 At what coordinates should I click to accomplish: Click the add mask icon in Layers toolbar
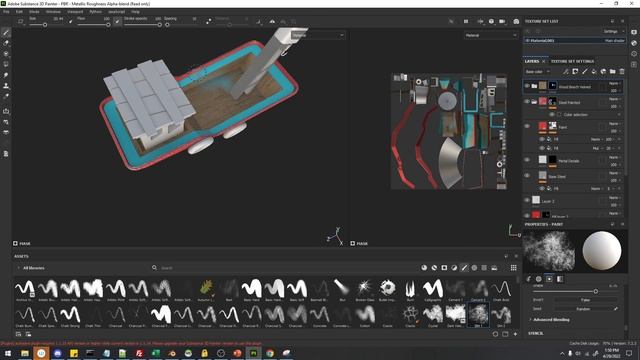click(x=575, y=71)
